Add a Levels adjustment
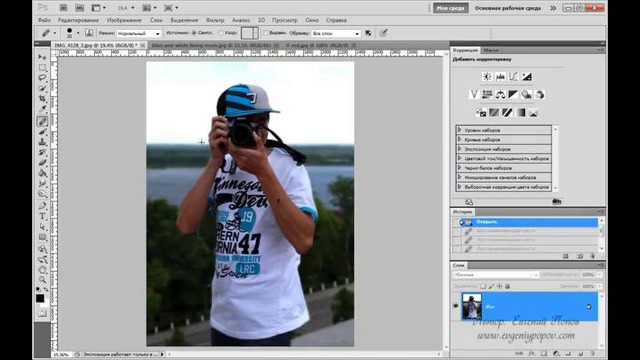 click(500, 76)
